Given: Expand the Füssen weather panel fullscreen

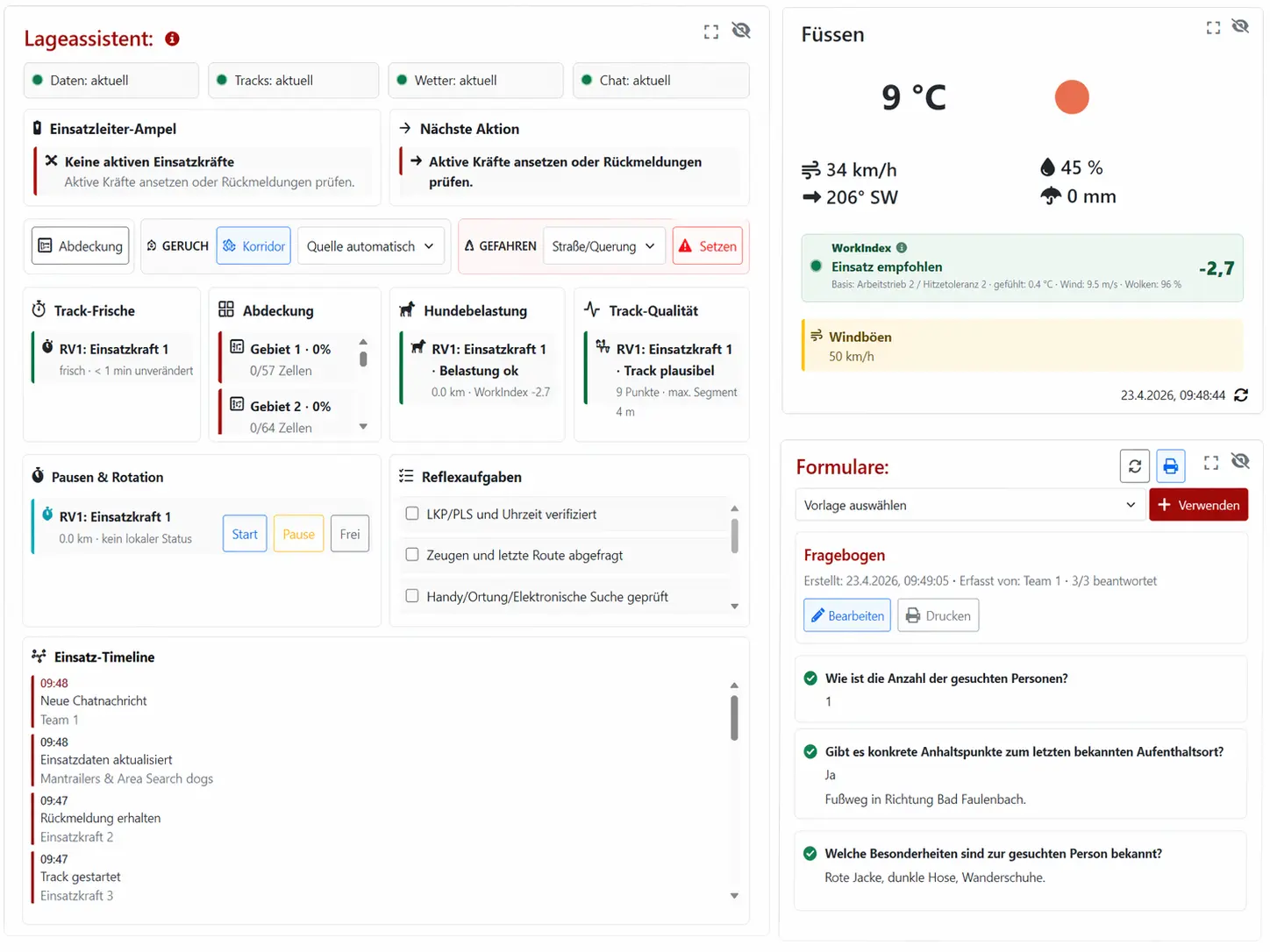Looking at the screenshot, I should 1213,28.
